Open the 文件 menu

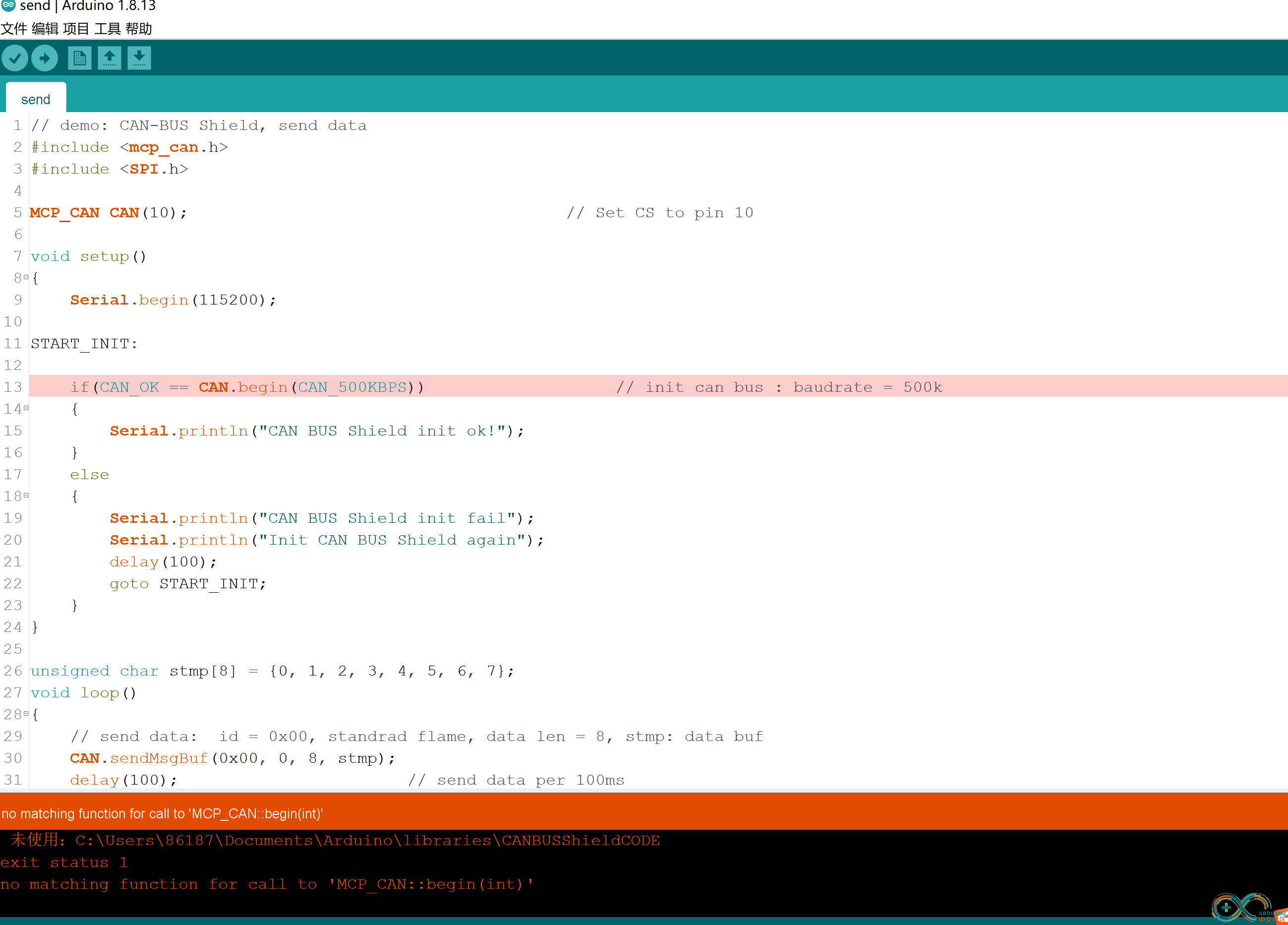point(13,29)
